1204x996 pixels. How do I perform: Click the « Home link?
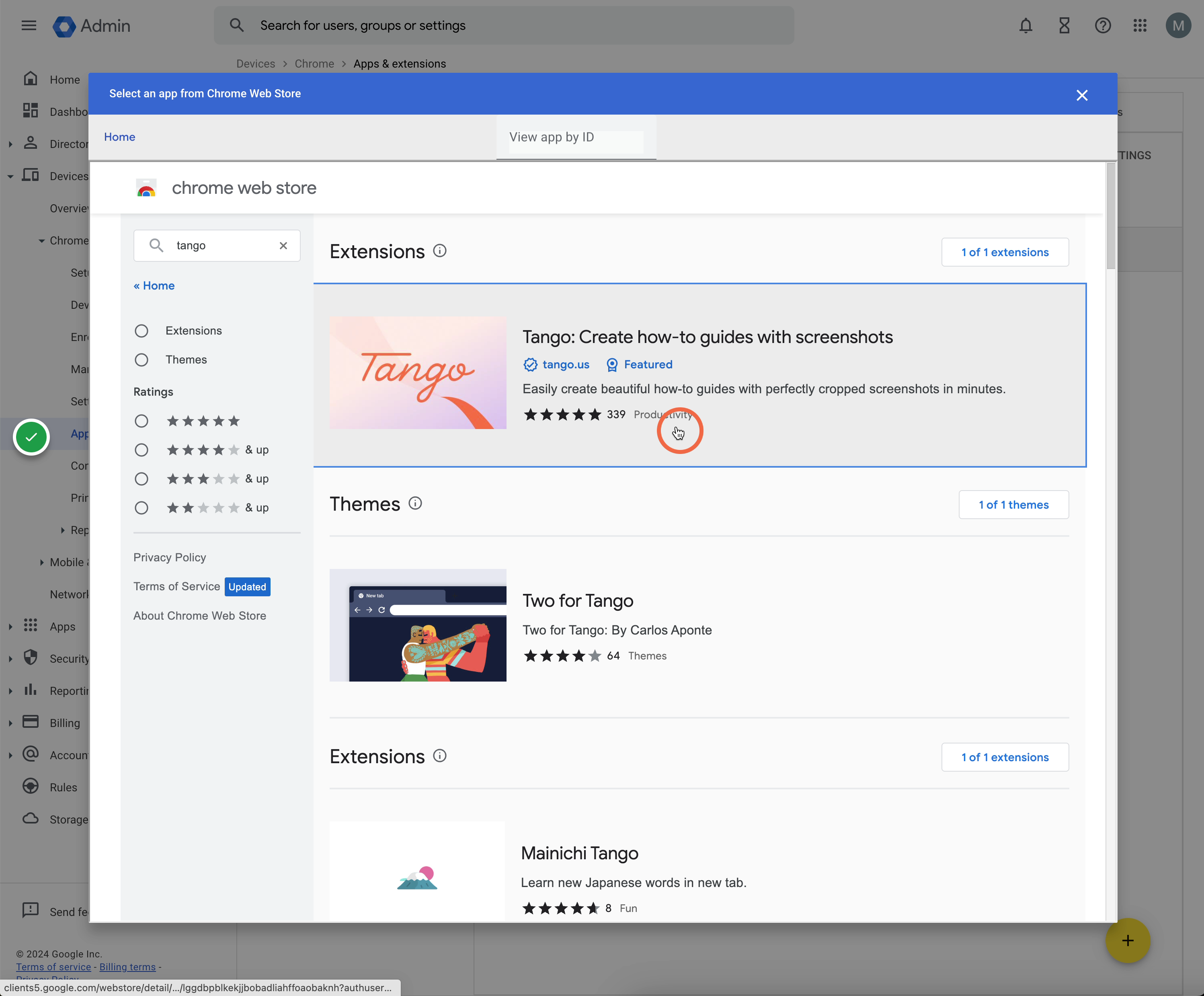[x=154, y=285]
